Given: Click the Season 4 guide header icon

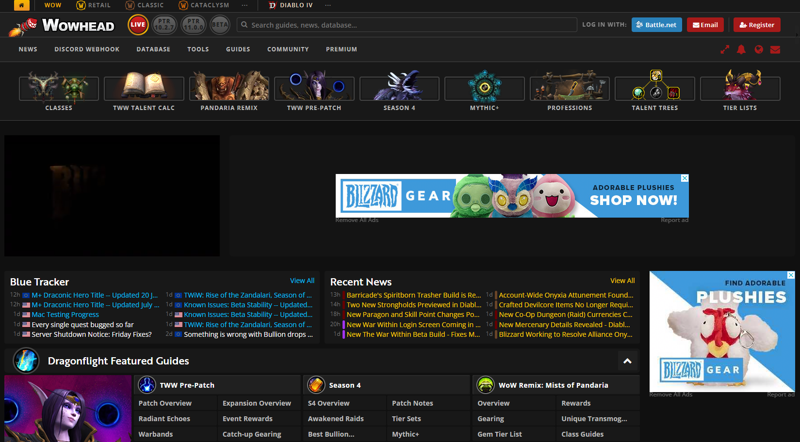Looking at the screenshot, I should click(316, 385).
